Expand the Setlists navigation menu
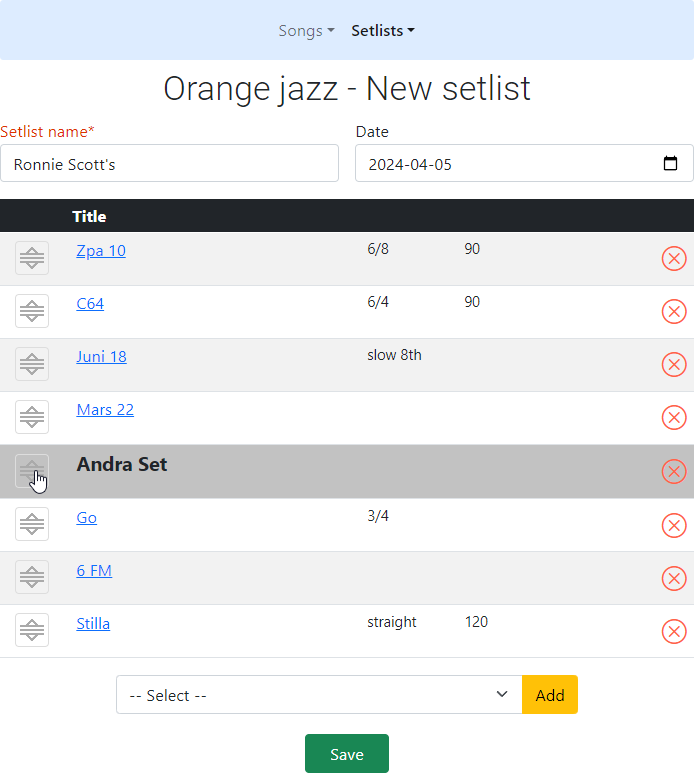This screenshot has width=694, height=773. [382, 31]
